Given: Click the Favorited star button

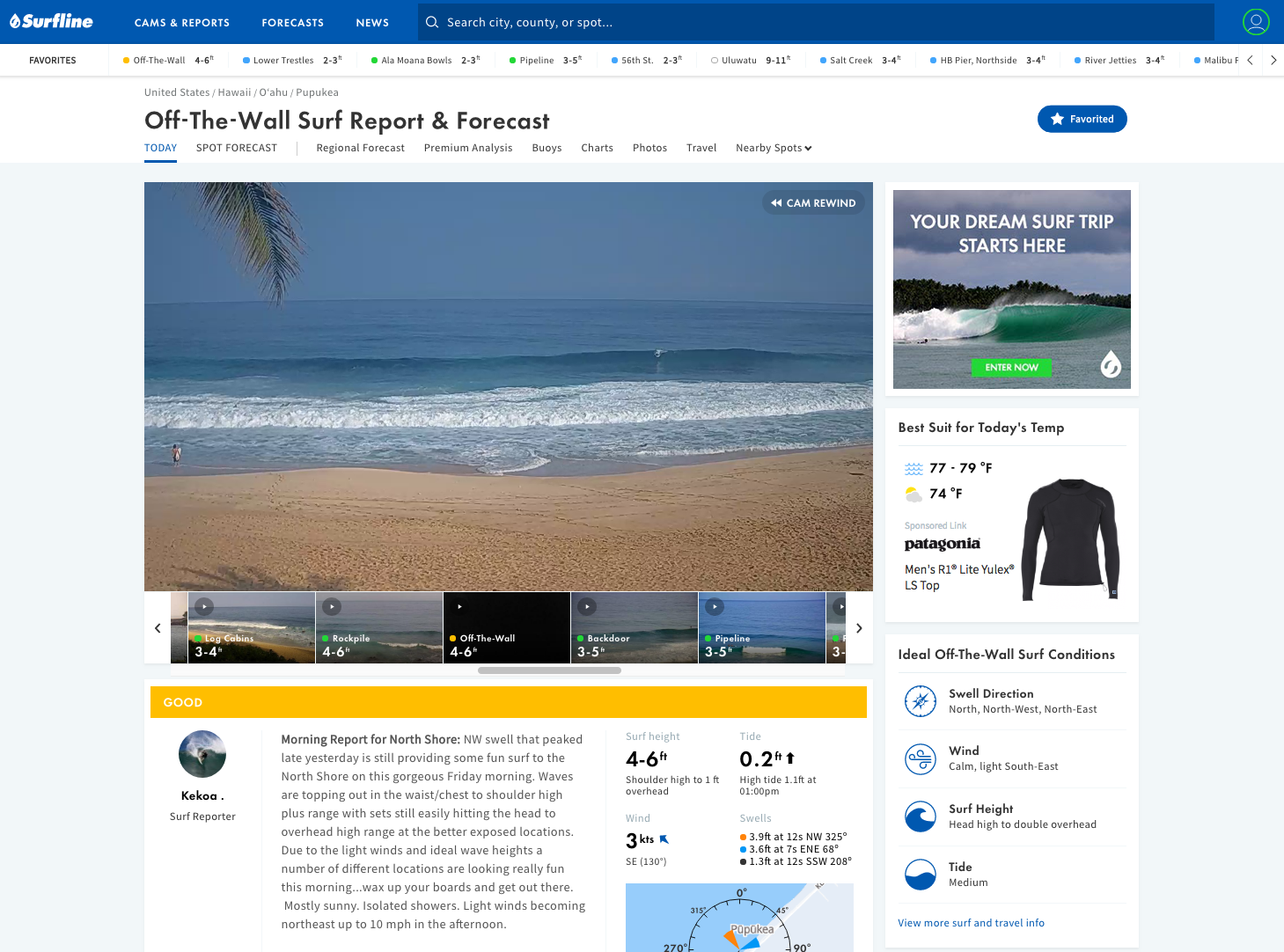Looking at the screenshot, I should [x=1082, y=119].
